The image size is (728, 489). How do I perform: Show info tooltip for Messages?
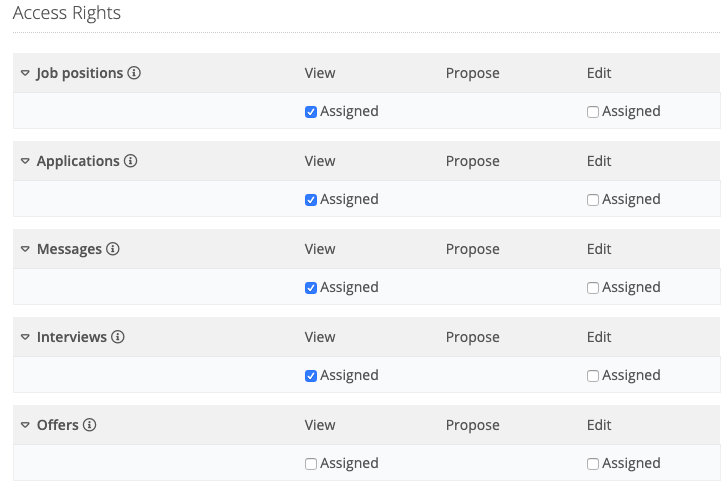tap(113, 249)
